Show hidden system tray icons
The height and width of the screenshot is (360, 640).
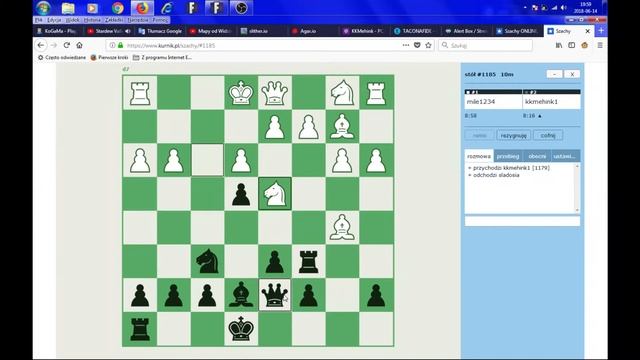point(525,8)
